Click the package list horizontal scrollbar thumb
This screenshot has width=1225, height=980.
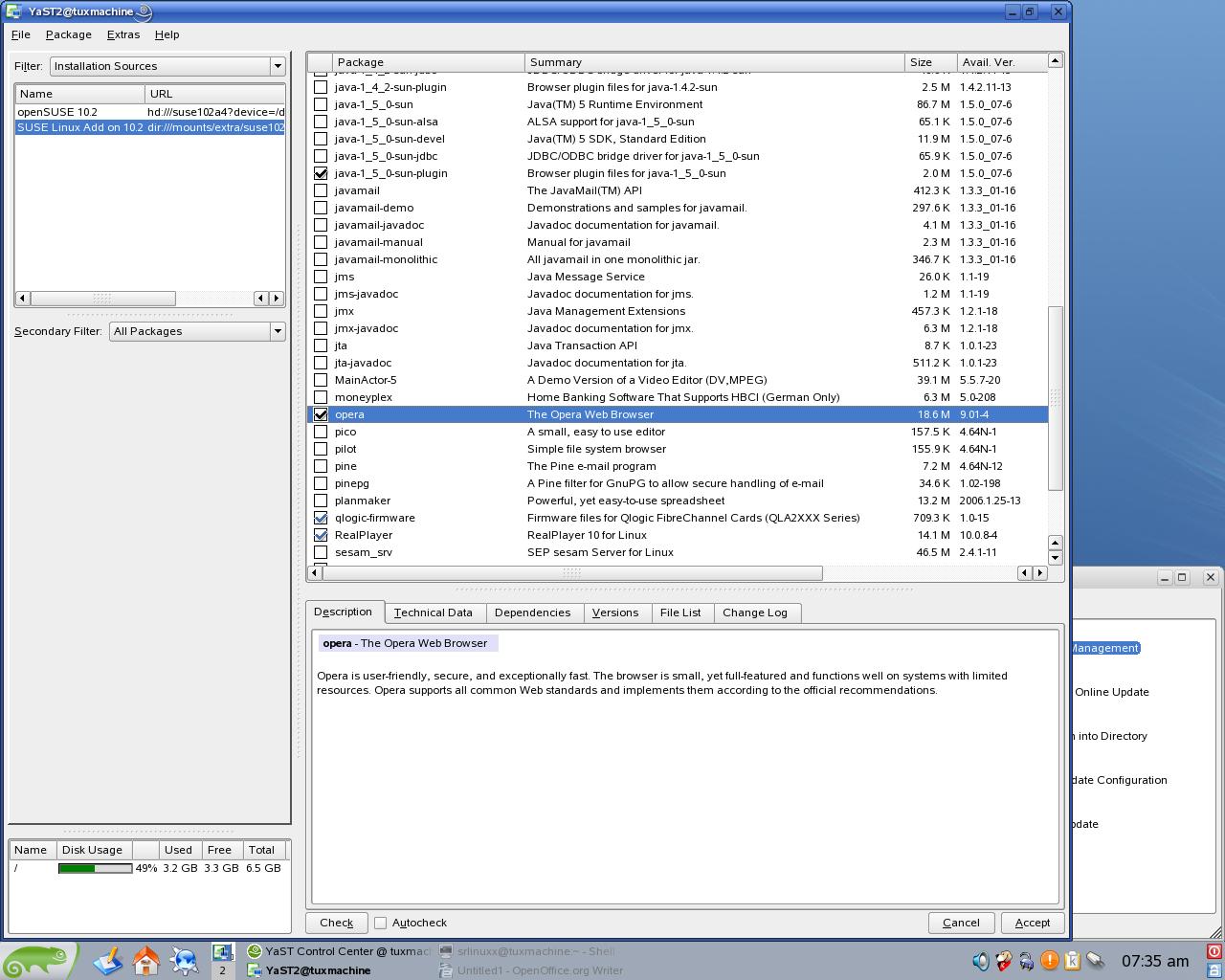[x=572, y=572]
